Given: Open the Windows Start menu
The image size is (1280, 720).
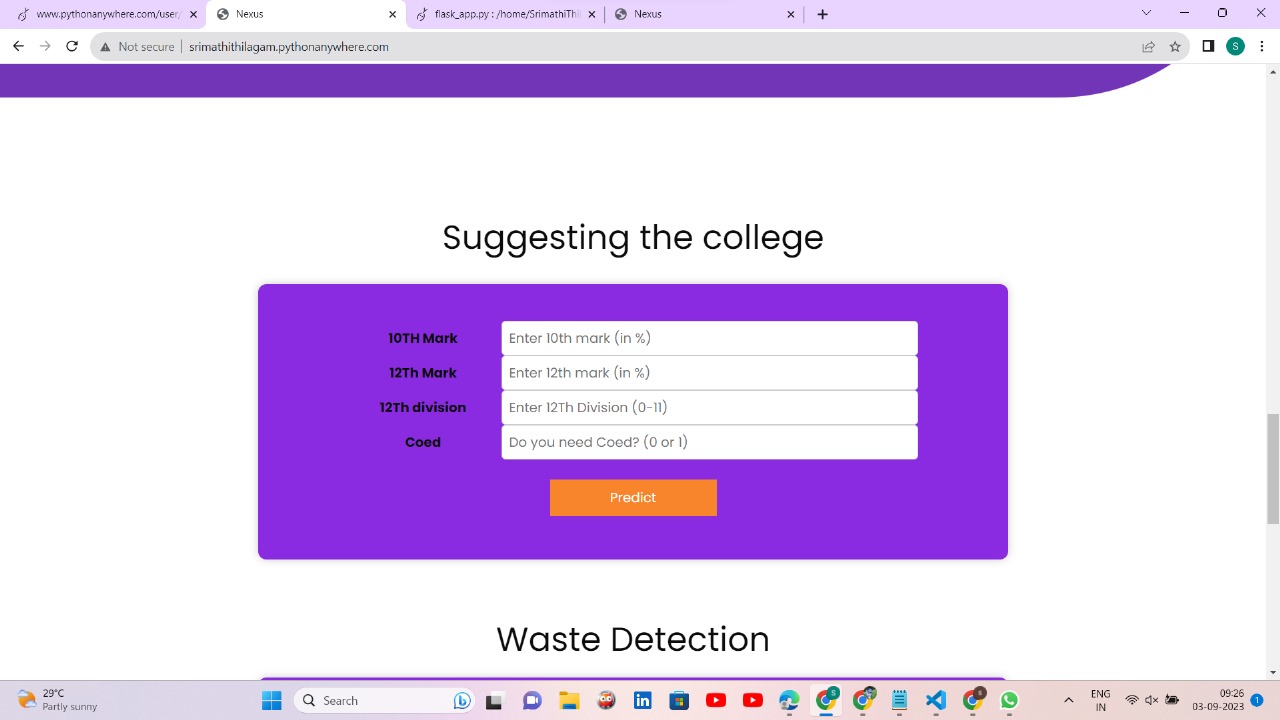Looking at the screenshot, I should [x=271, y=700].
